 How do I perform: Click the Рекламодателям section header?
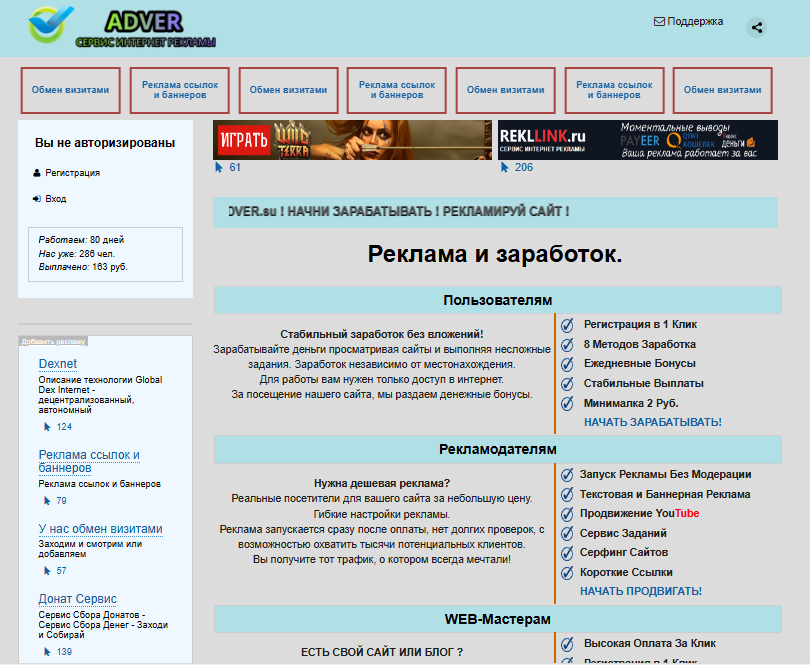point(497,449)
